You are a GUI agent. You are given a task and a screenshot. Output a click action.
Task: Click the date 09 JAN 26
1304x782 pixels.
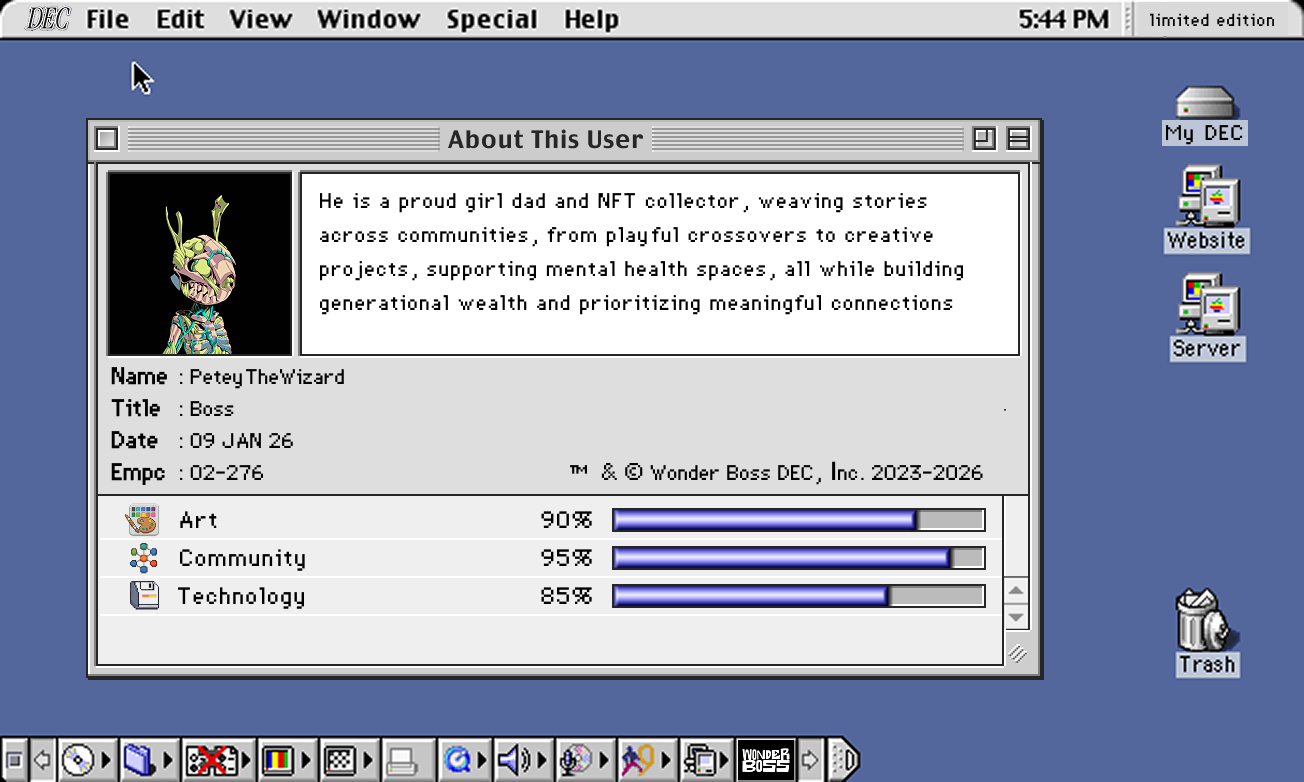pos(241,441)
